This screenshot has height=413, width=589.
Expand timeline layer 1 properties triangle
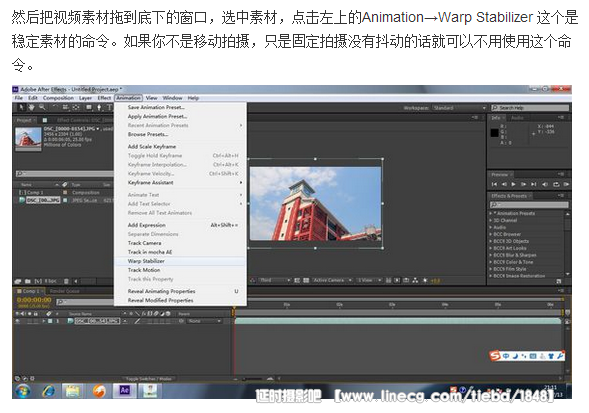coord(44,321)
